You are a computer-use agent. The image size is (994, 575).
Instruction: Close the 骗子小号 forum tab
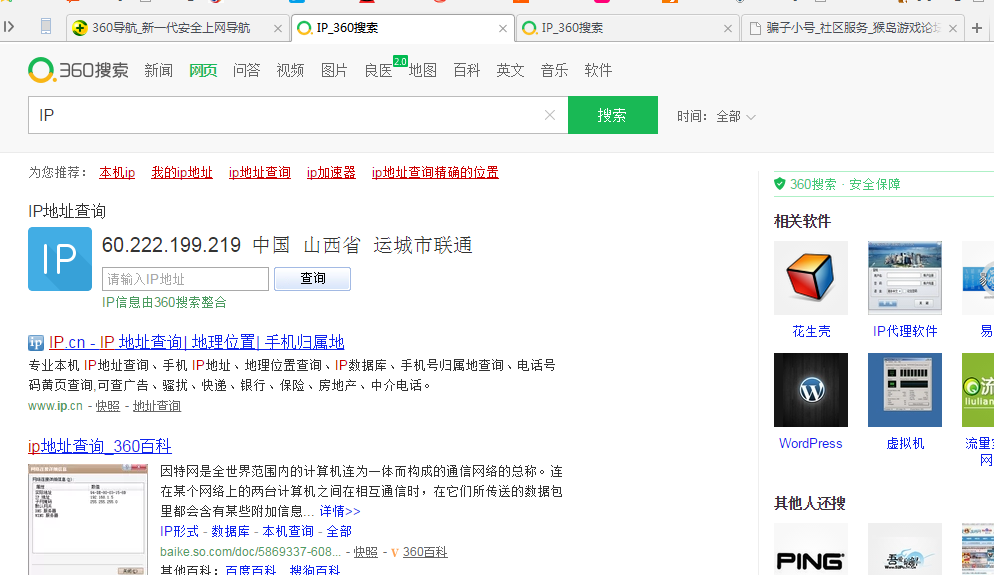[953, 29]
